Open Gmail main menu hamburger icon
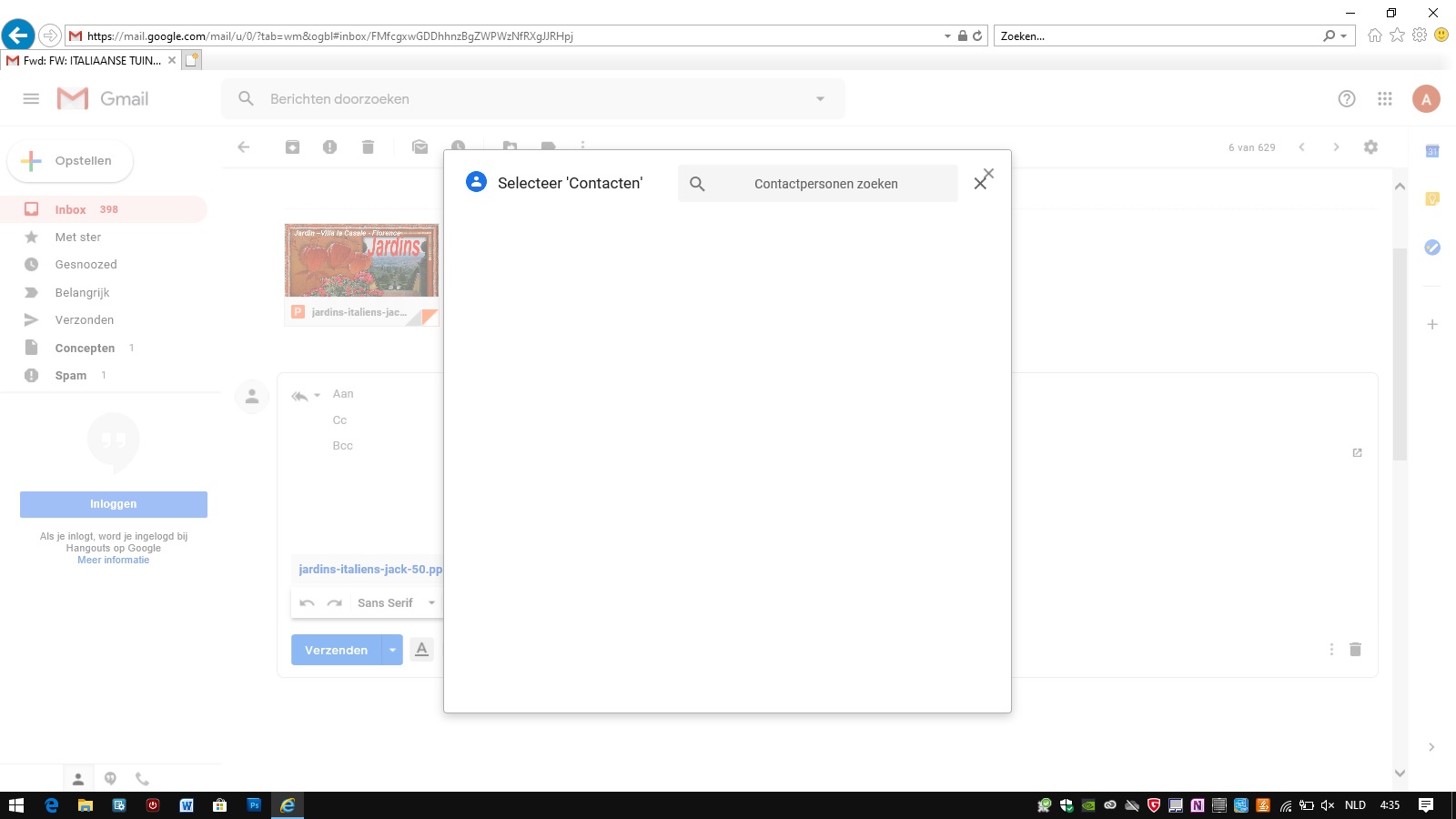Viewport: 1456px width, 819px height. pyautogui.click(x=31, y=99)
